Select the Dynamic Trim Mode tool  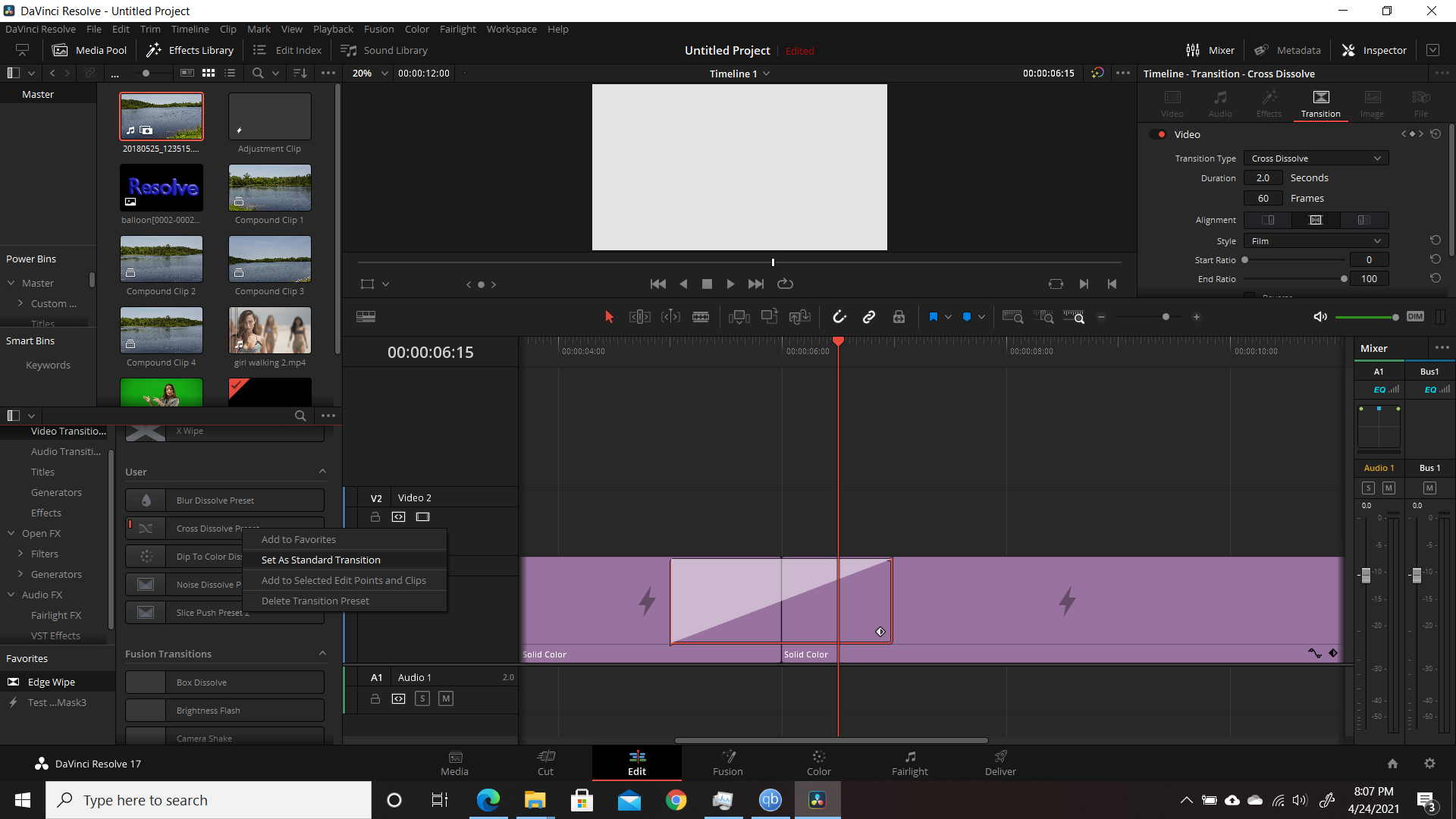tap(670, 317)
